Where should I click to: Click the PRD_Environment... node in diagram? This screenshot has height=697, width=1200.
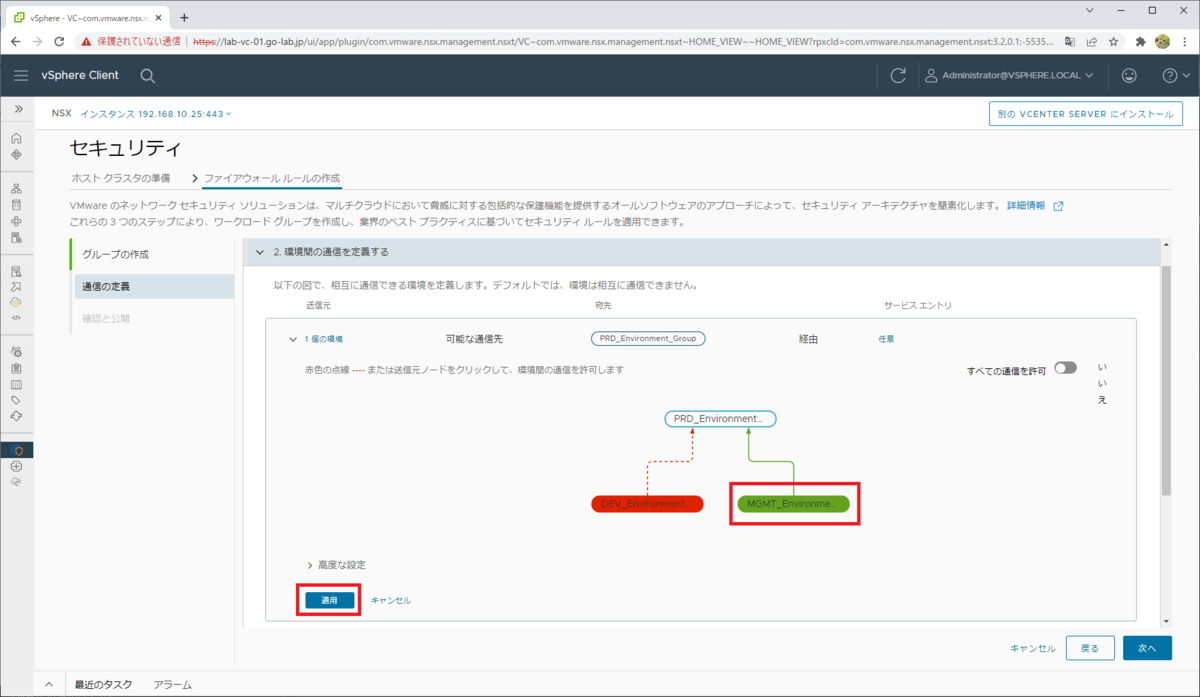coord(720,419)
